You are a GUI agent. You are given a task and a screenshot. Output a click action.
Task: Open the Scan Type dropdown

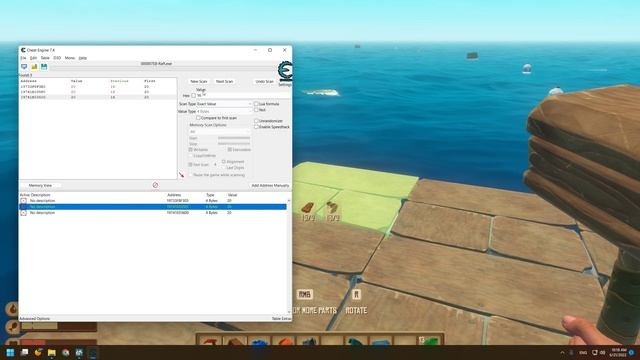(224, 104)
